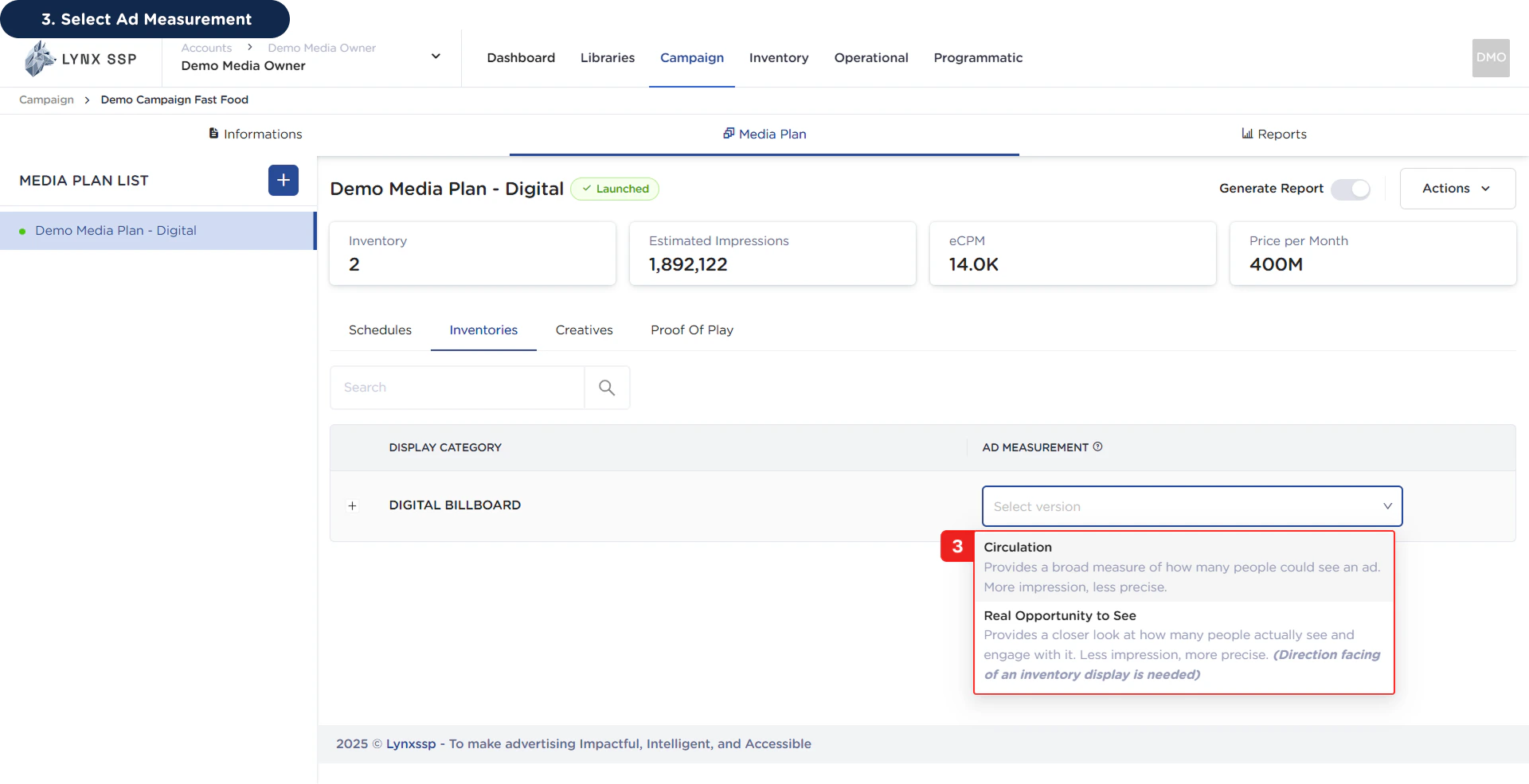Click the search magnifier icon

[607, 387]
